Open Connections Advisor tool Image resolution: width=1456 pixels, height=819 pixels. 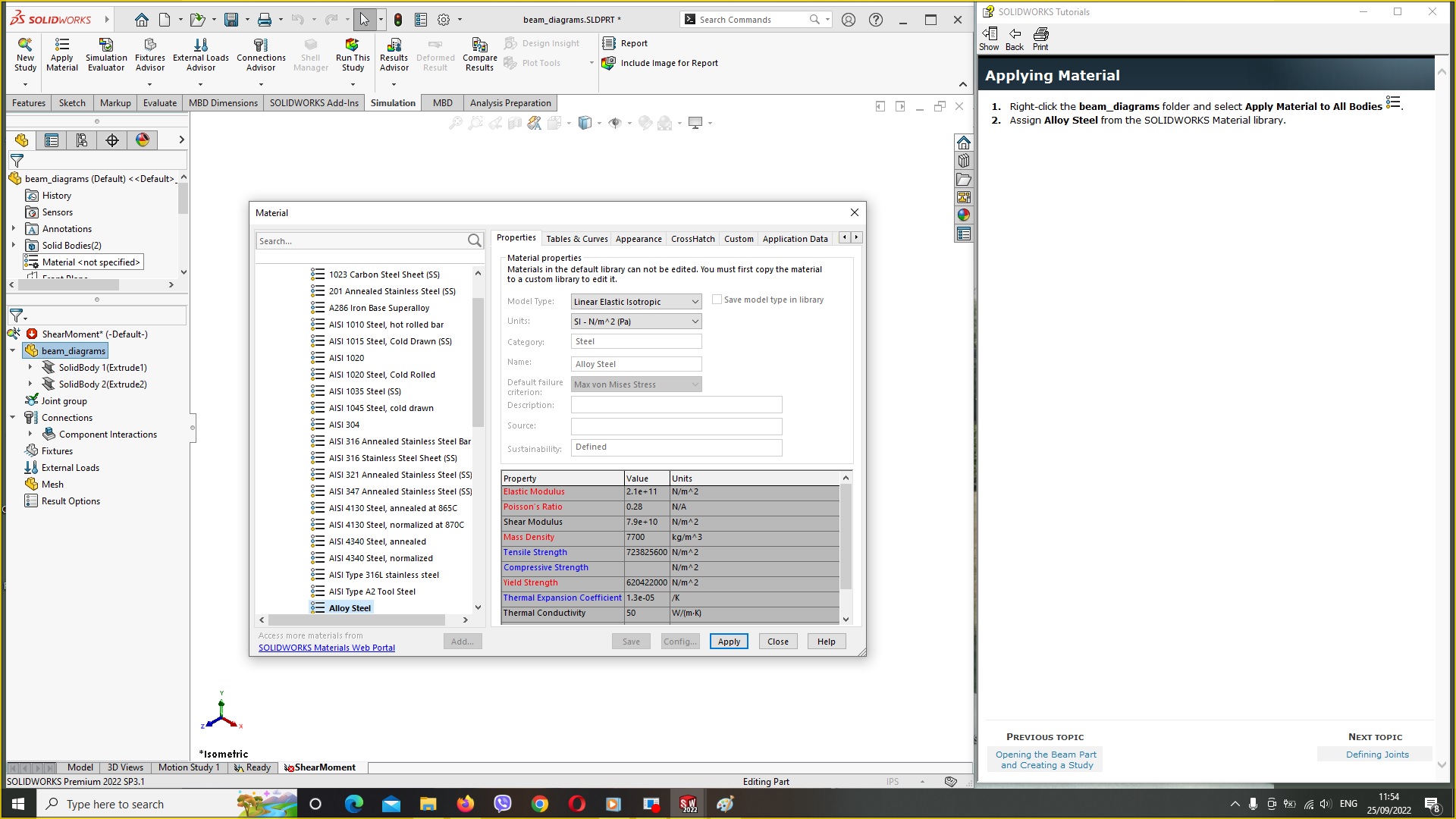click(261, 55)
